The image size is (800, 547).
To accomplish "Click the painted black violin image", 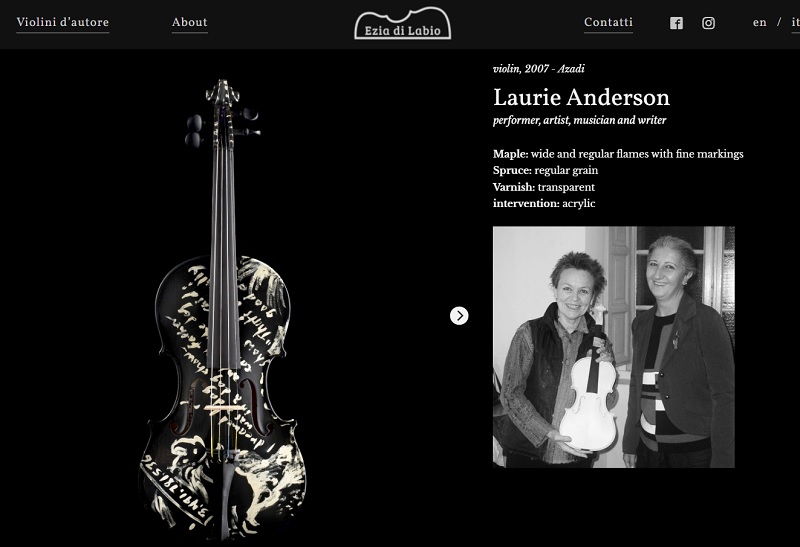I will point(223,309).
